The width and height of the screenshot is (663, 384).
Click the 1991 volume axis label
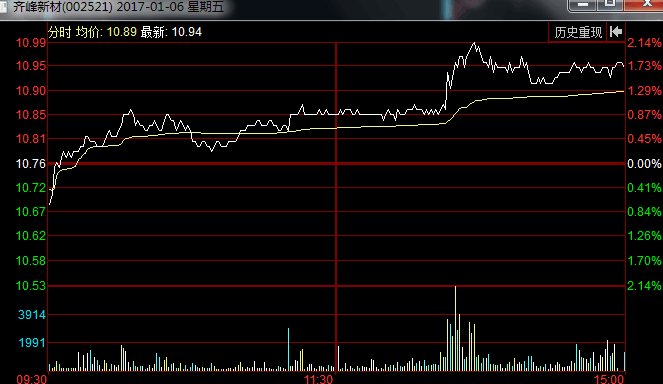click(x=32, y=343)
